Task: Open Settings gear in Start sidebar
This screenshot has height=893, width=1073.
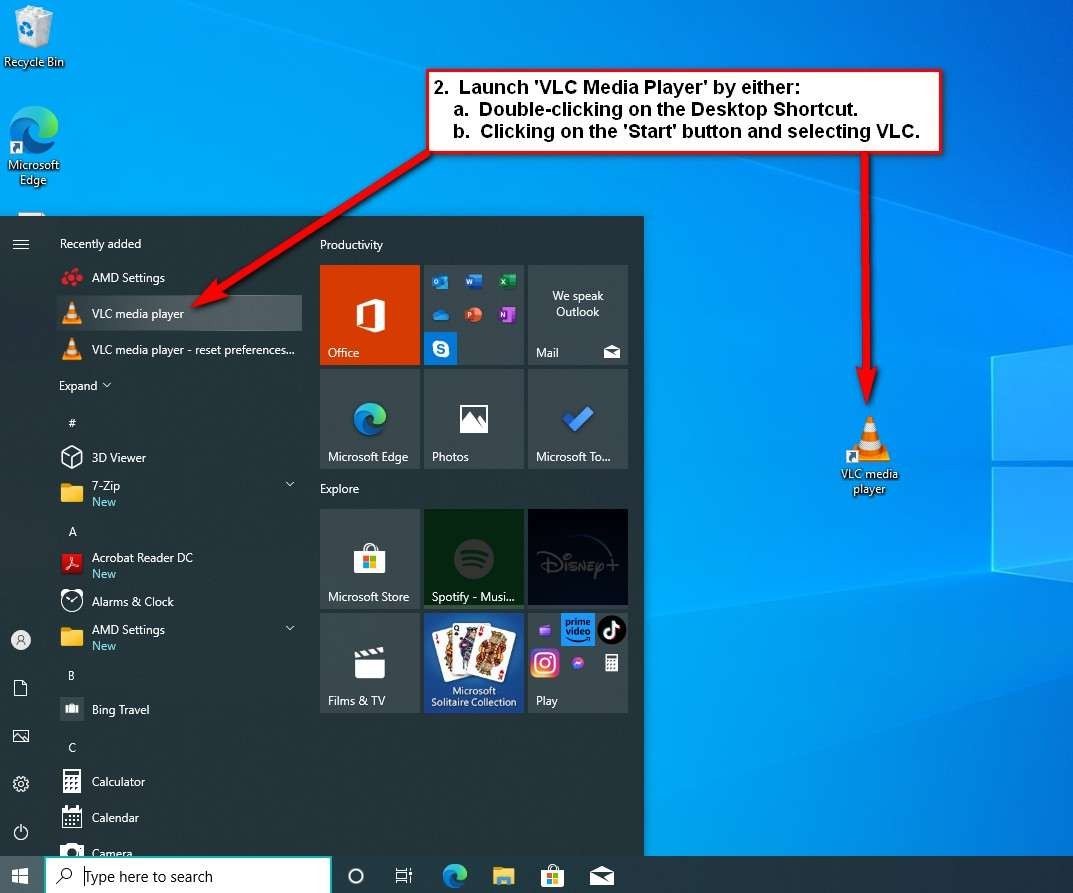Action: click(21, 784)
